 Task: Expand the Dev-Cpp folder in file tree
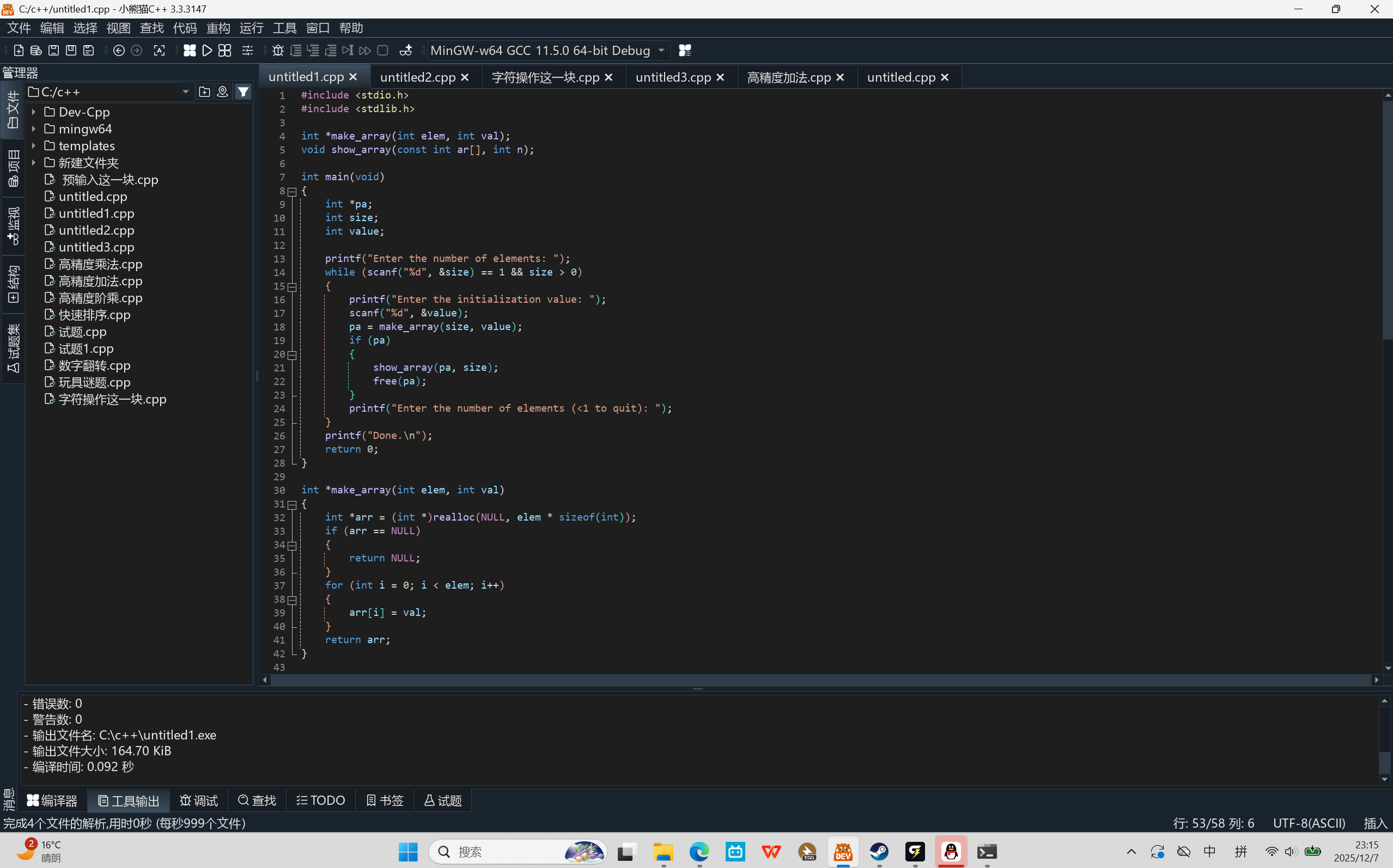pos(34,112)
